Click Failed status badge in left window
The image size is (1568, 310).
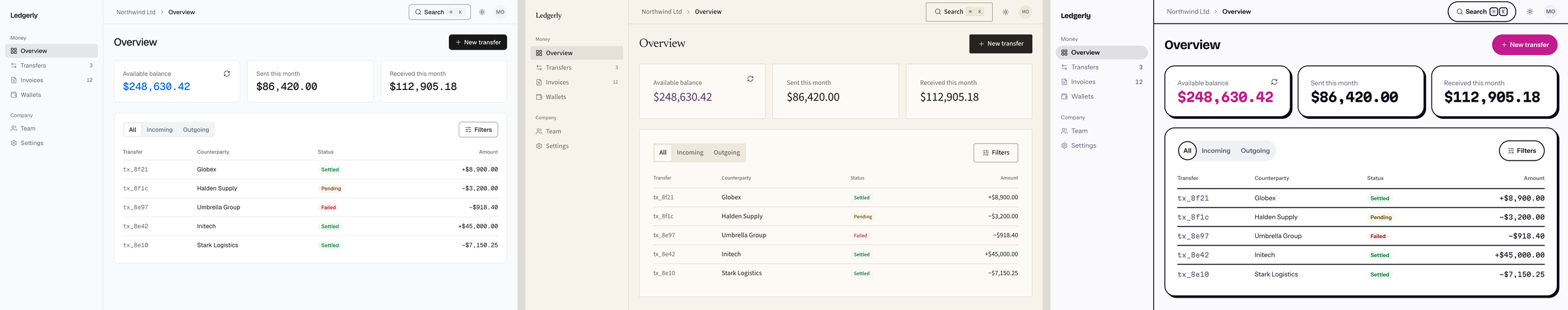(x=329, y=208)
